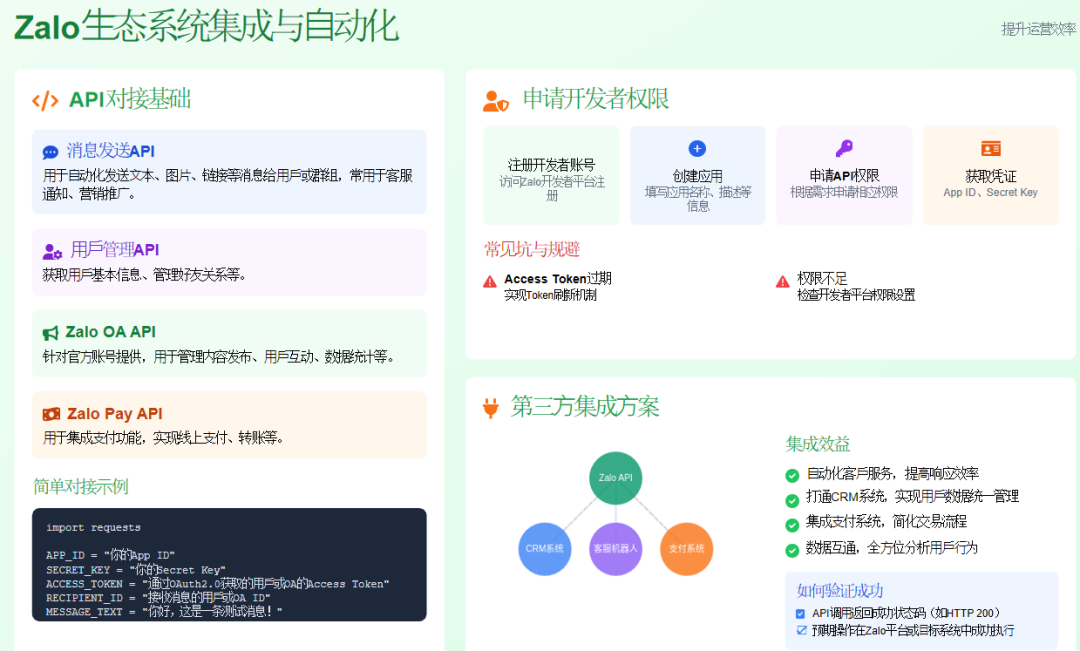
Task: Click the ID card icon on 获取凭证 card
Action: pyautogui.click(x=990, y=150)
